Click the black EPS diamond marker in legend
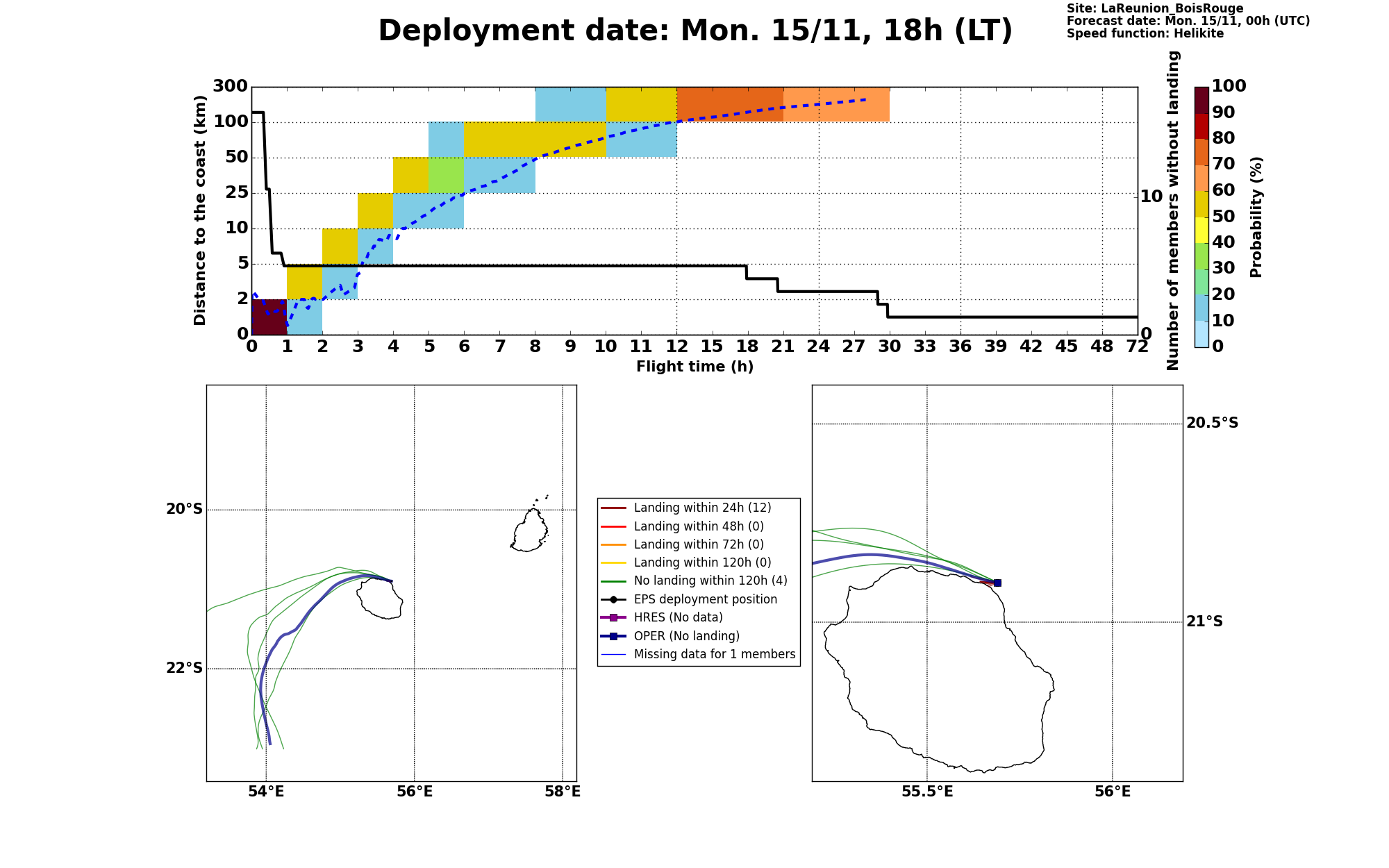This screenshot has width=1389, height=868. (613, 600)
